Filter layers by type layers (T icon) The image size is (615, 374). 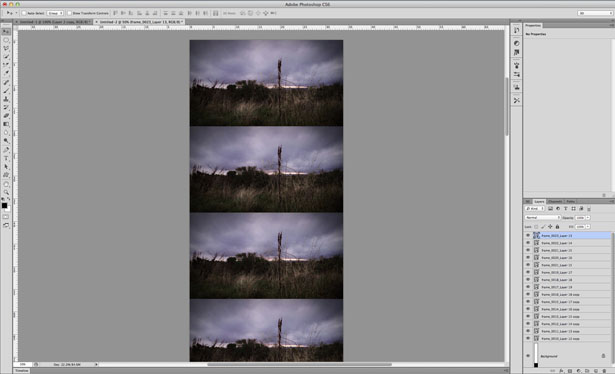[566, 209]
